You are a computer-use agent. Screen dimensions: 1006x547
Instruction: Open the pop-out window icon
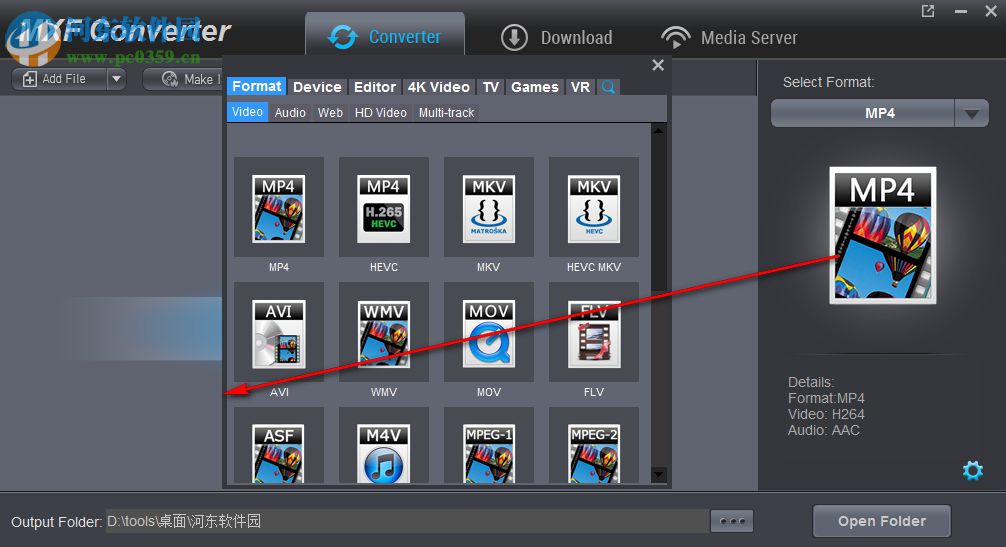coord(928,11)
